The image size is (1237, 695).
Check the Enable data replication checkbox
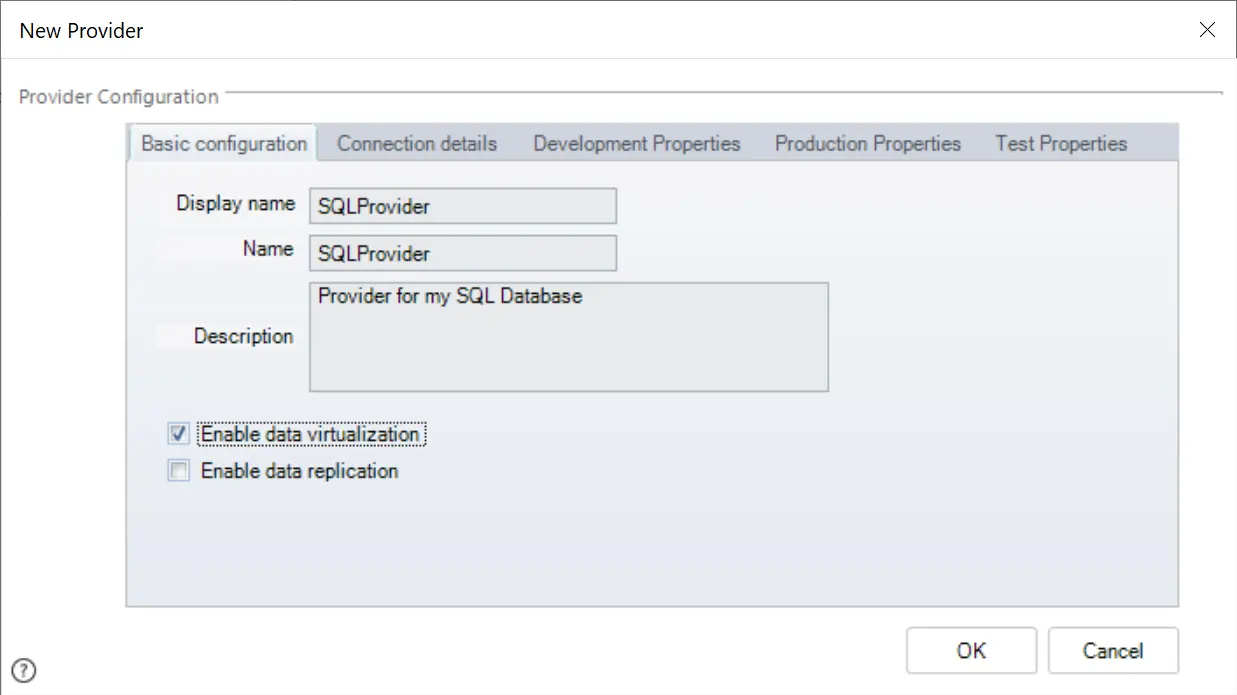[x=179, y=471]
